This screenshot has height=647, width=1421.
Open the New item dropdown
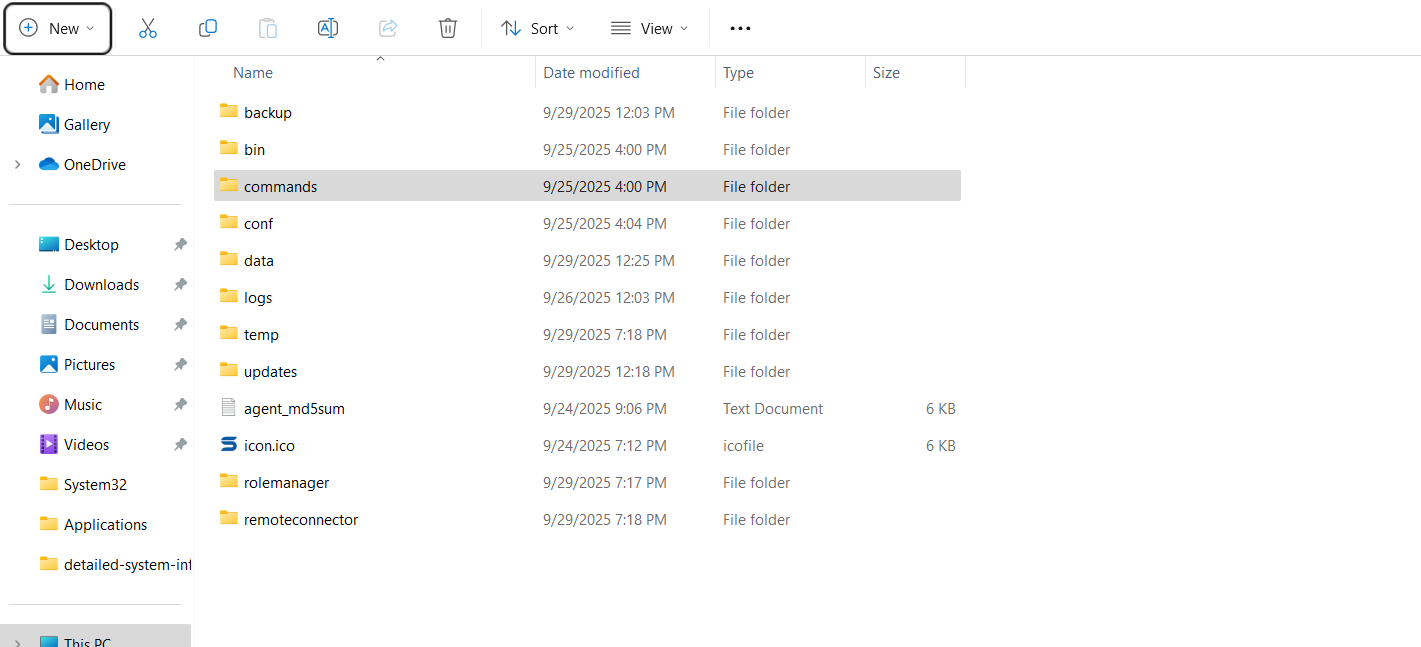click(x=57, y=28)
